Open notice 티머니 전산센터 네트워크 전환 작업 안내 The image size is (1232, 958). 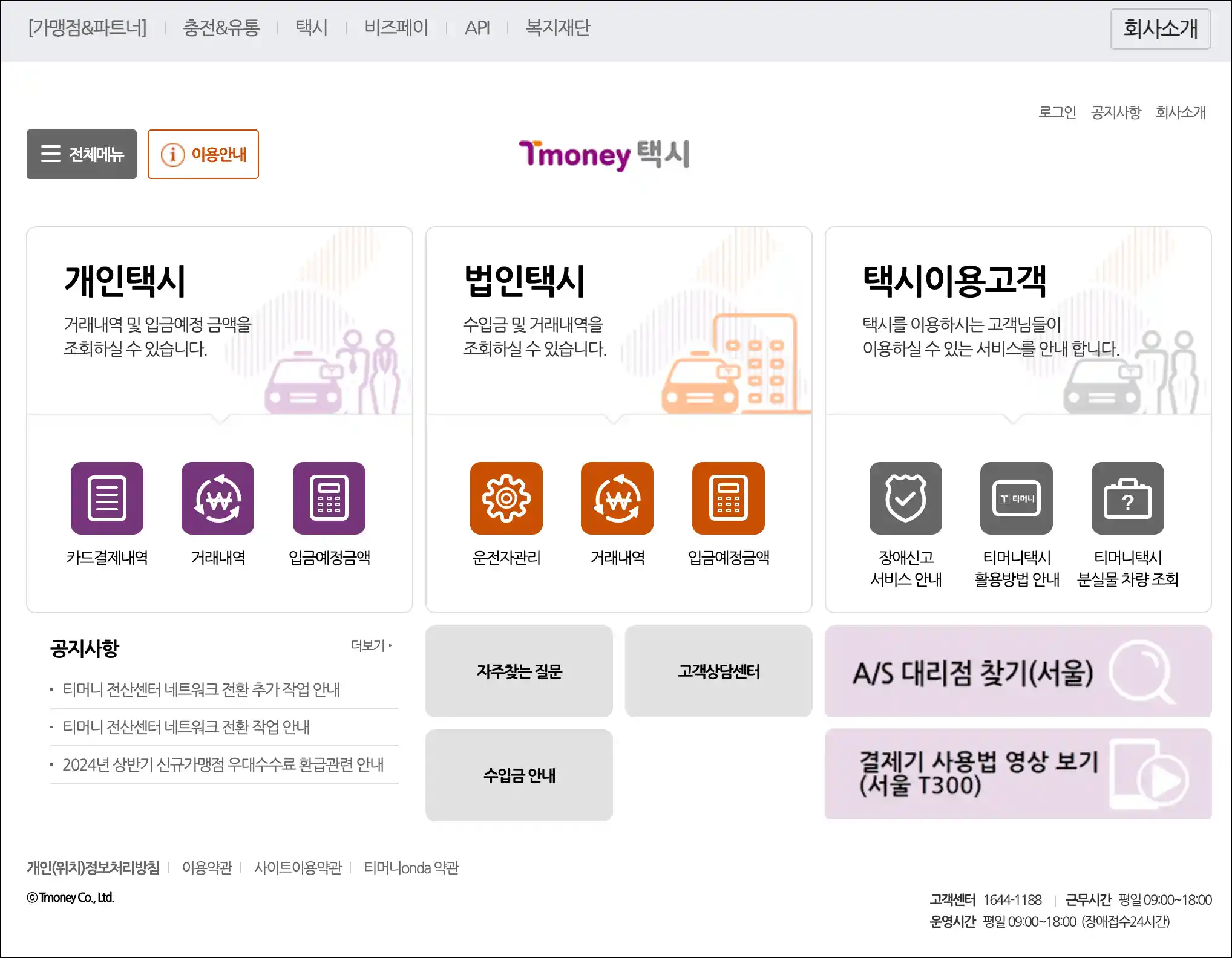coord(186,727)
